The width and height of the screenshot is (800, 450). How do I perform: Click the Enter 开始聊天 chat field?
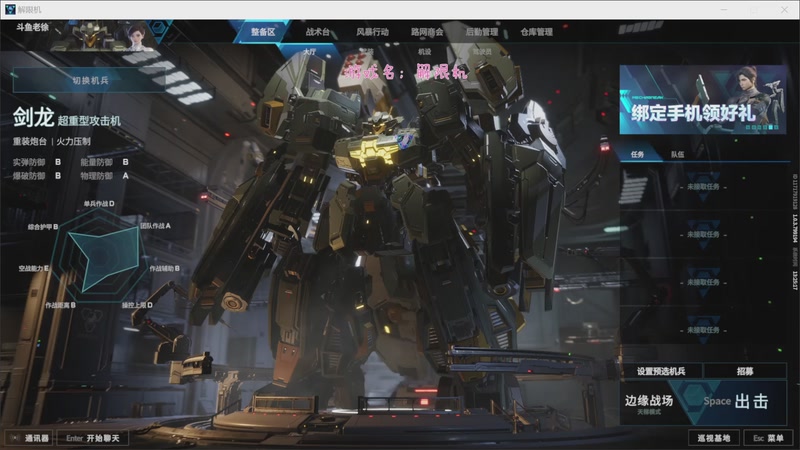point(92,438)
